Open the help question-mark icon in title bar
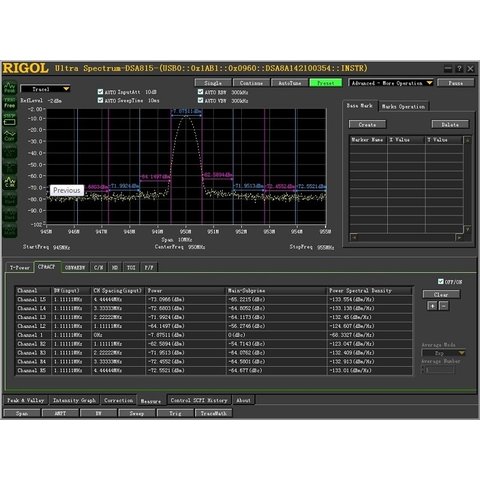The height and width of the screenshot is (480, 480). coord(459,69)
